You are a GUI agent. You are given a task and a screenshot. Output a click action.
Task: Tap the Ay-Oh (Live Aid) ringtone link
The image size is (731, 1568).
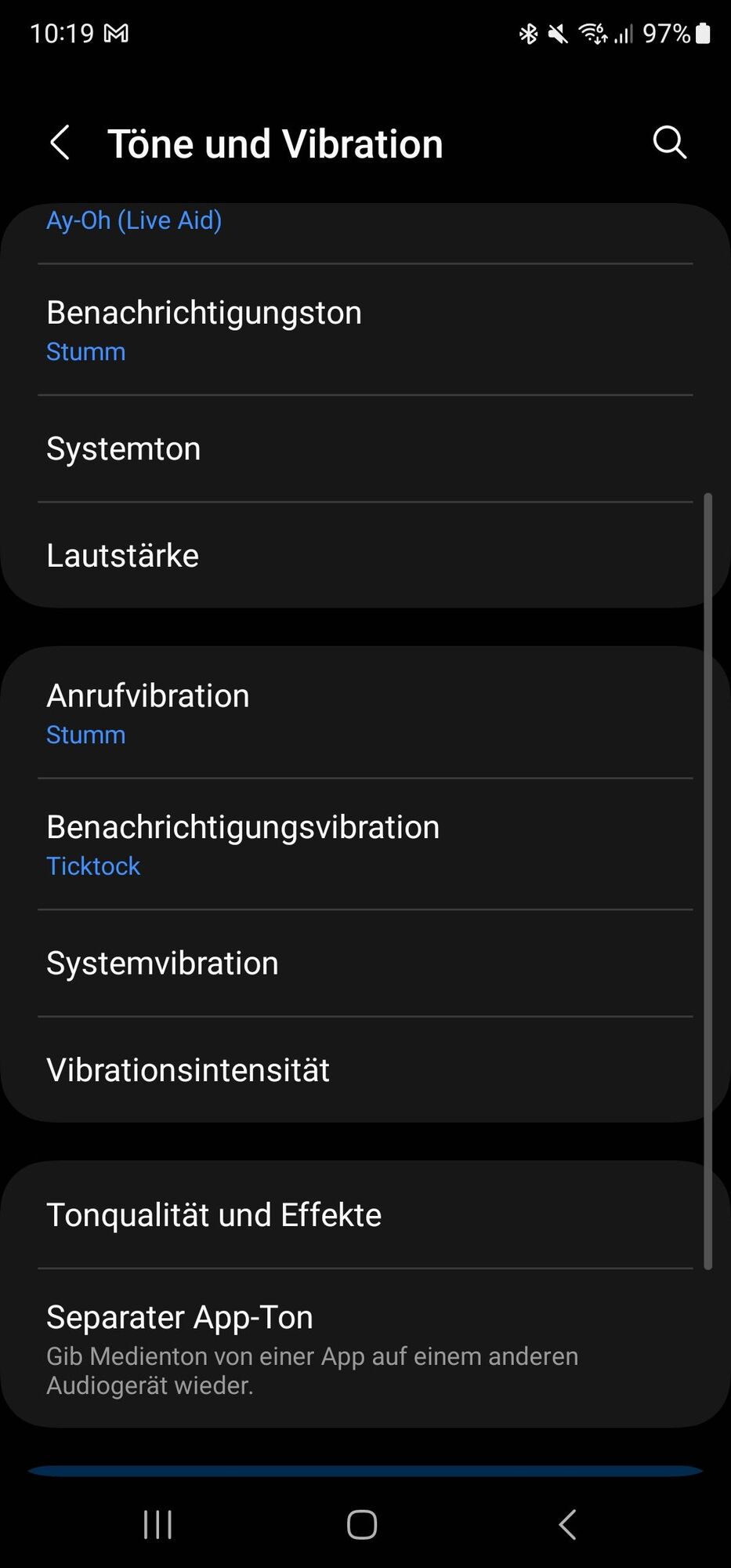pyautogui.click(x=134, y=220)
